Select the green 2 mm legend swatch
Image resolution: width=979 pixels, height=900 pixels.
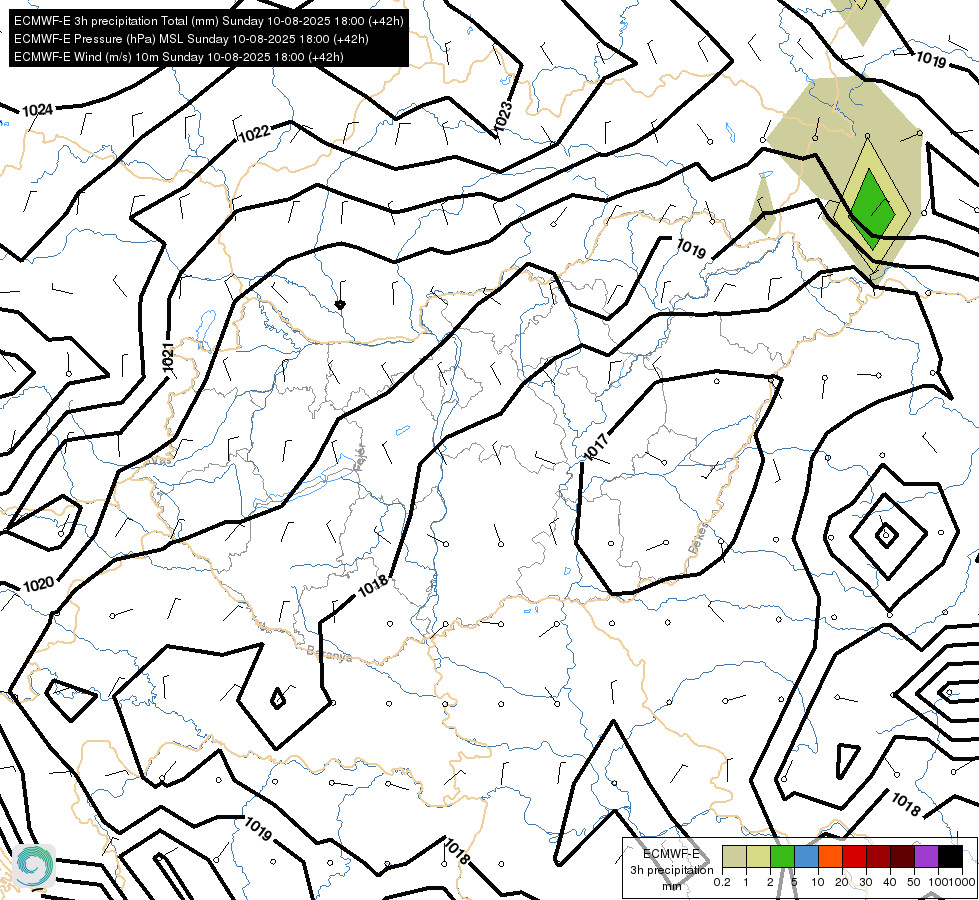click(782, 856)
